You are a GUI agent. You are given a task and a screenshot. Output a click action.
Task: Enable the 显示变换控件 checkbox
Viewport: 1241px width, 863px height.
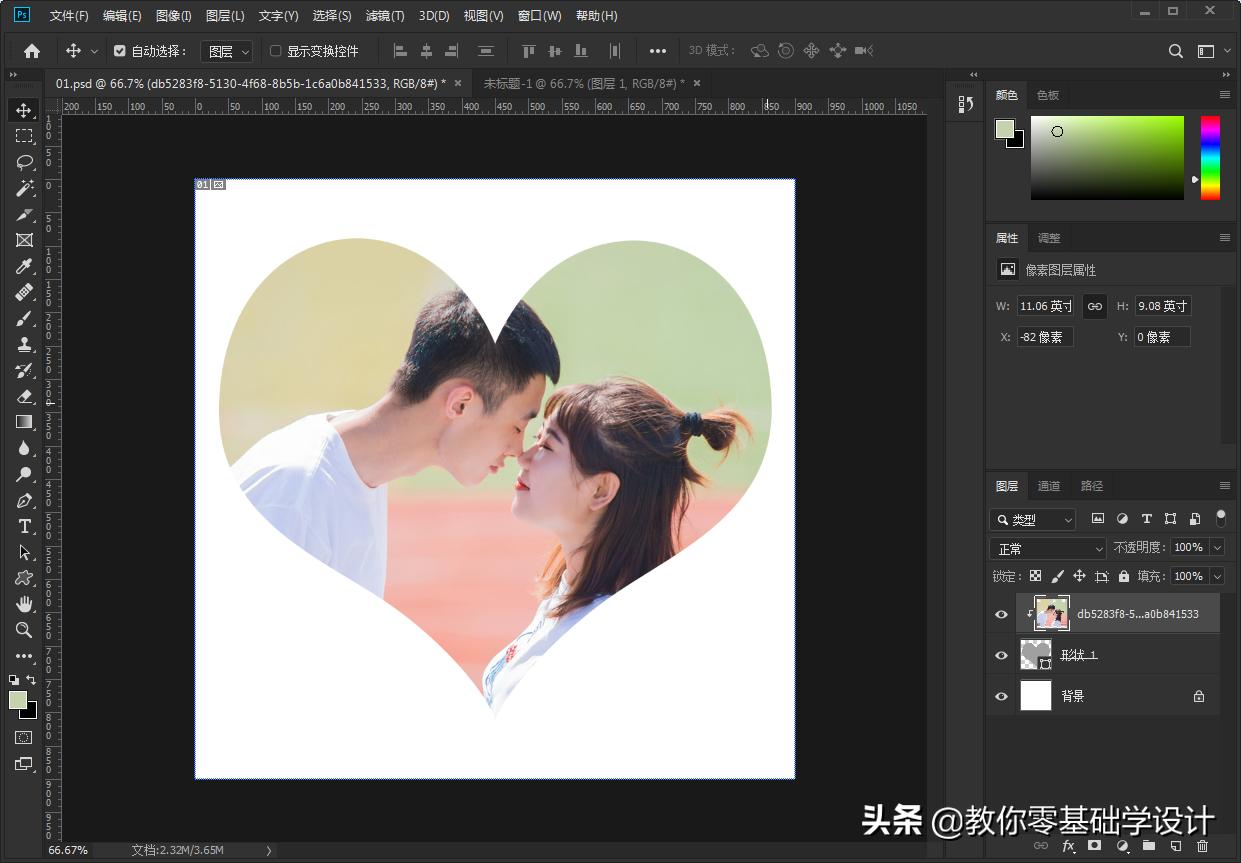pos(276,51)
